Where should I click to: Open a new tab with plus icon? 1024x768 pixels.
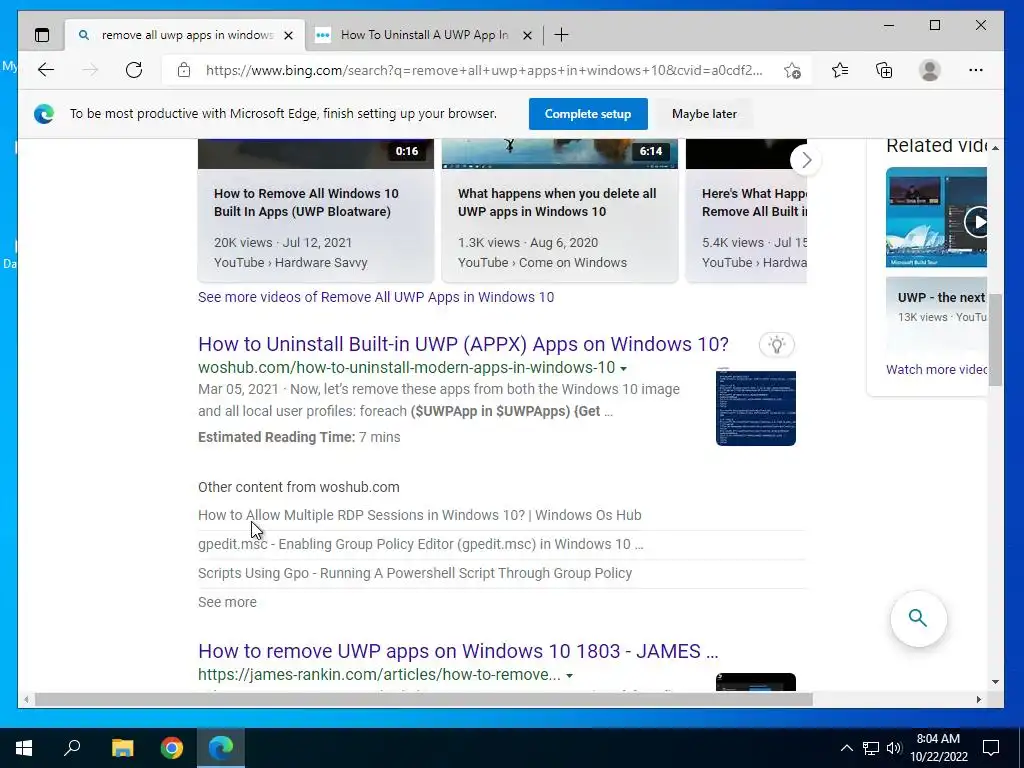(561, 35)
